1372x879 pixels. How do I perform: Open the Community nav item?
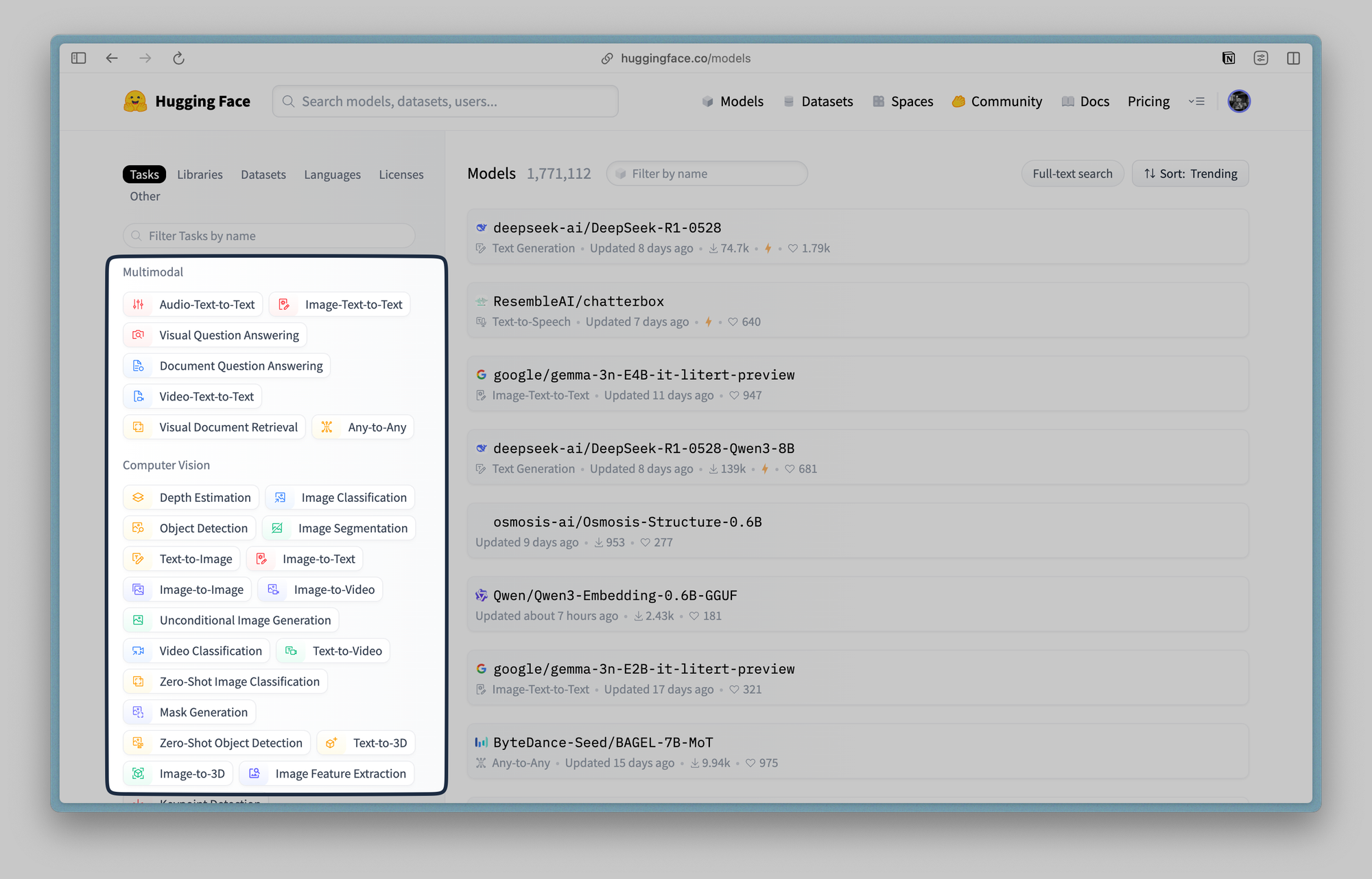pos(997,101)
